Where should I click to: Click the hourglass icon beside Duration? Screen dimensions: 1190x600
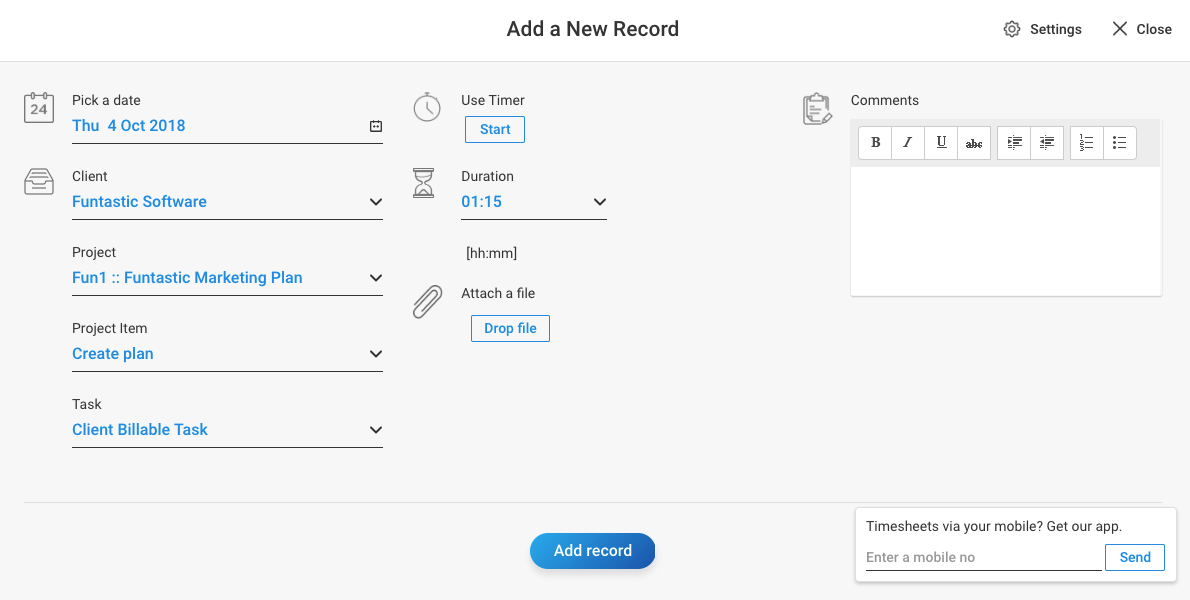(423, 183)
